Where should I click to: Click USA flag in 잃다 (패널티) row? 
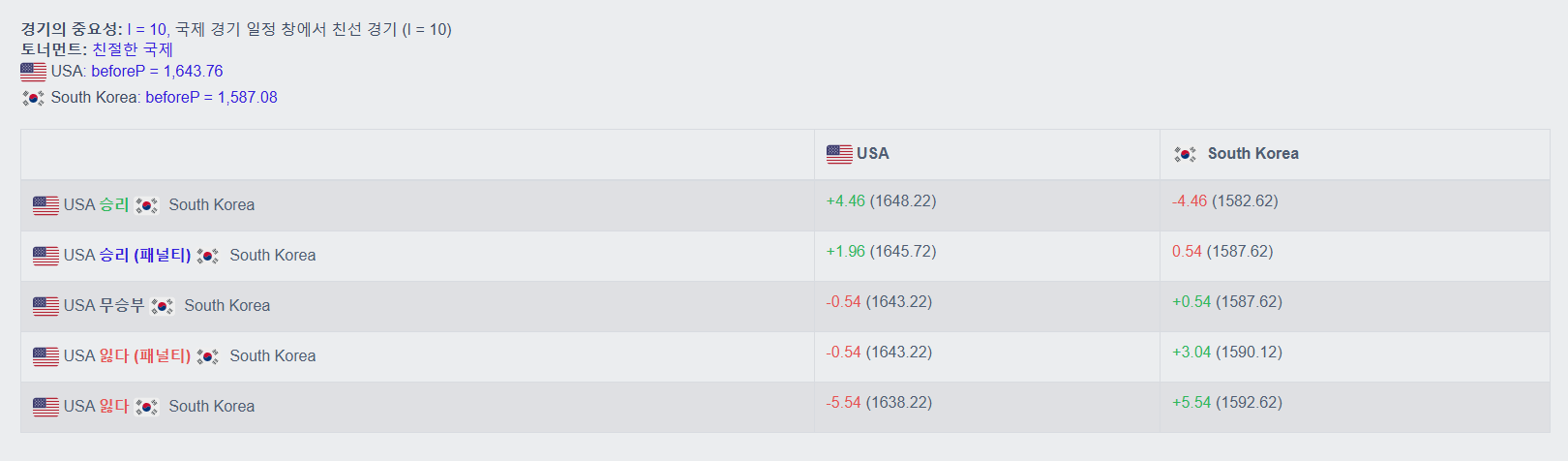click(x=45, y=356)
